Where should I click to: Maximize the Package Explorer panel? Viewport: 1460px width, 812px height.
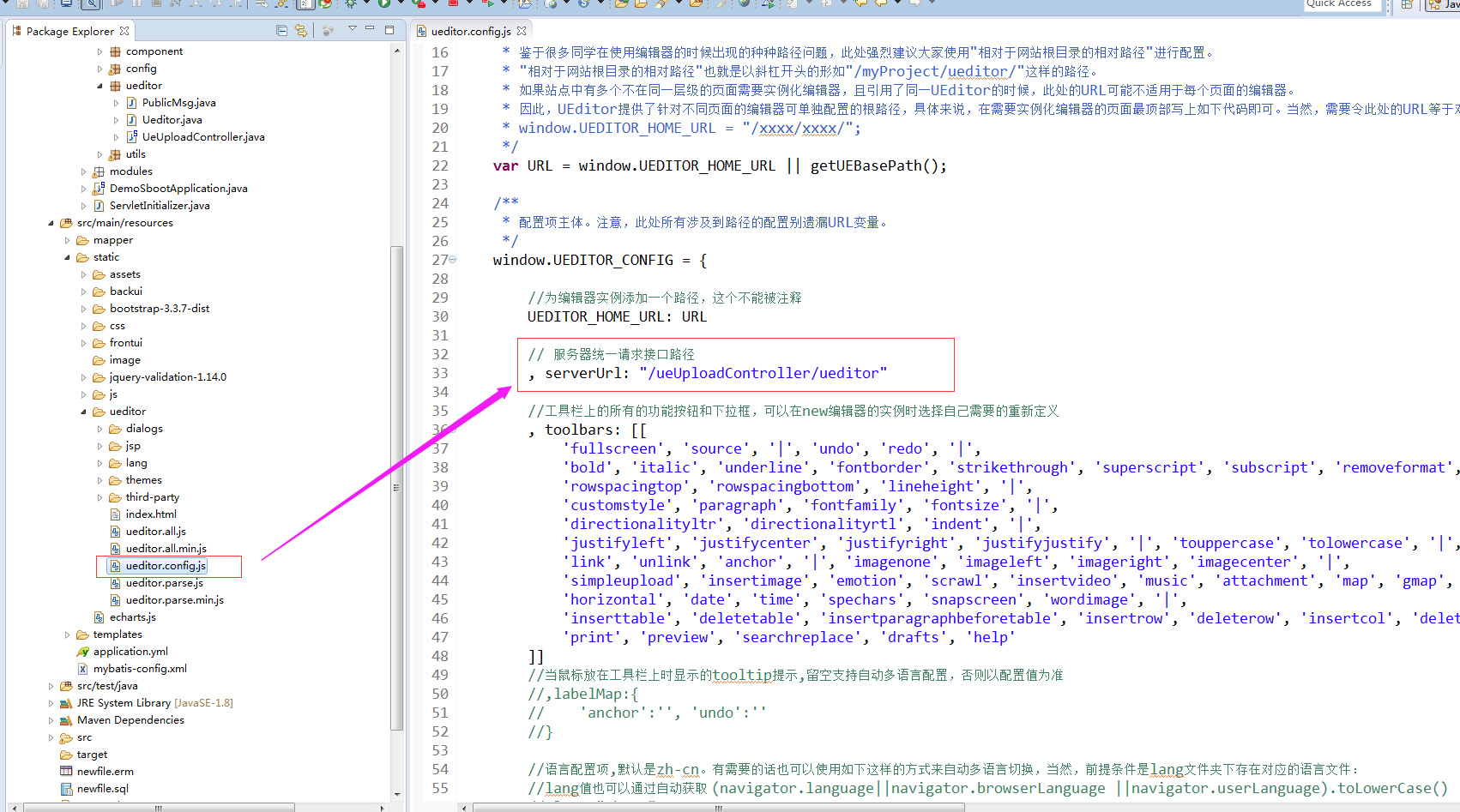coord(389,29)
